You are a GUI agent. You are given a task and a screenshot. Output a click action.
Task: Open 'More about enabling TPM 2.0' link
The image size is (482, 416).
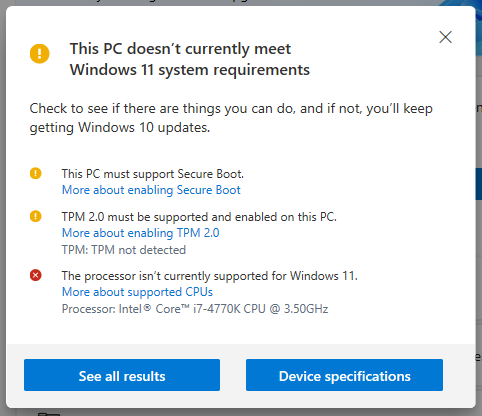point(141,233)
